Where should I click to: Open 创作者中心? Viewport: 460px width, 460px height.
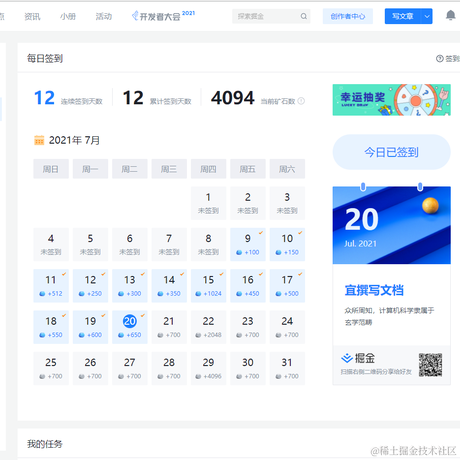[x=348, y=16]
